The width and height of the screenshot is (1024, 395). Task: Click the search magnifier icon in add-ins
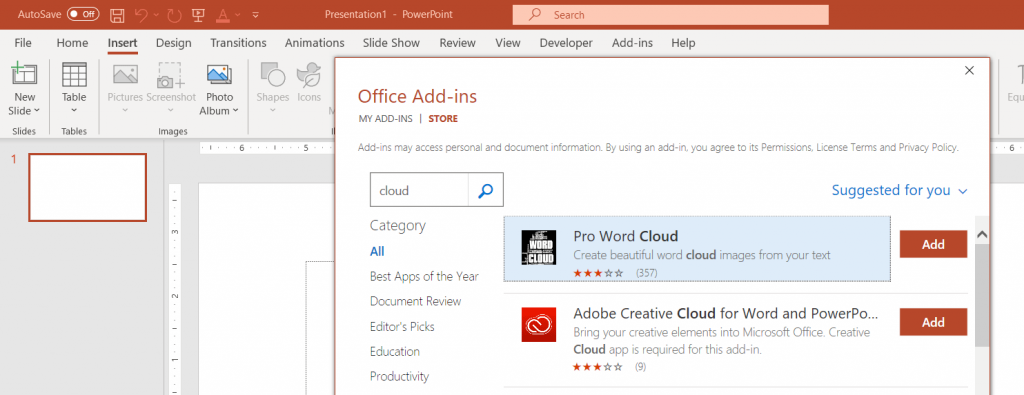point(485,190)
